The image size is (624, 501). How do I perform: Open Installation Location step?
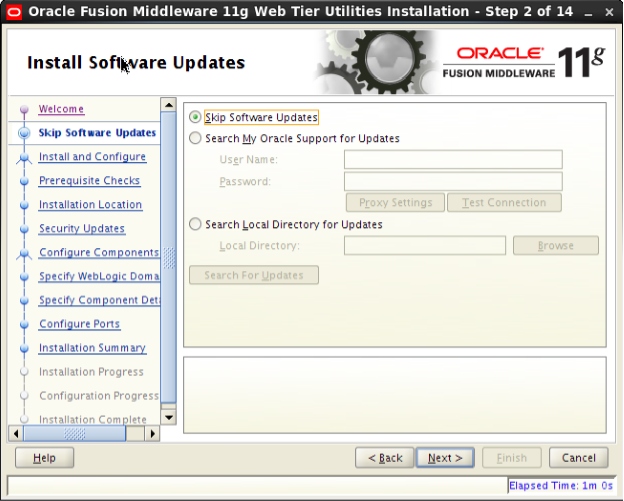tap(90, 204)
